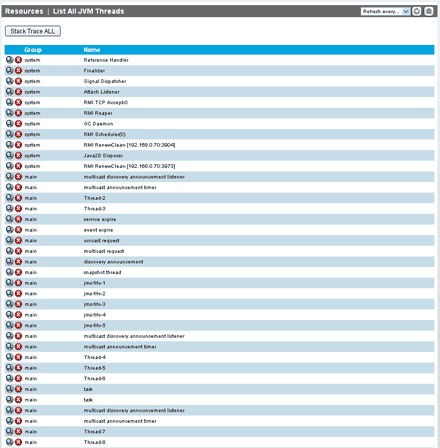The image size is (440, 448).
Task: Open stack trace icon for jmo-fifo-1
Action: [10, 283]
